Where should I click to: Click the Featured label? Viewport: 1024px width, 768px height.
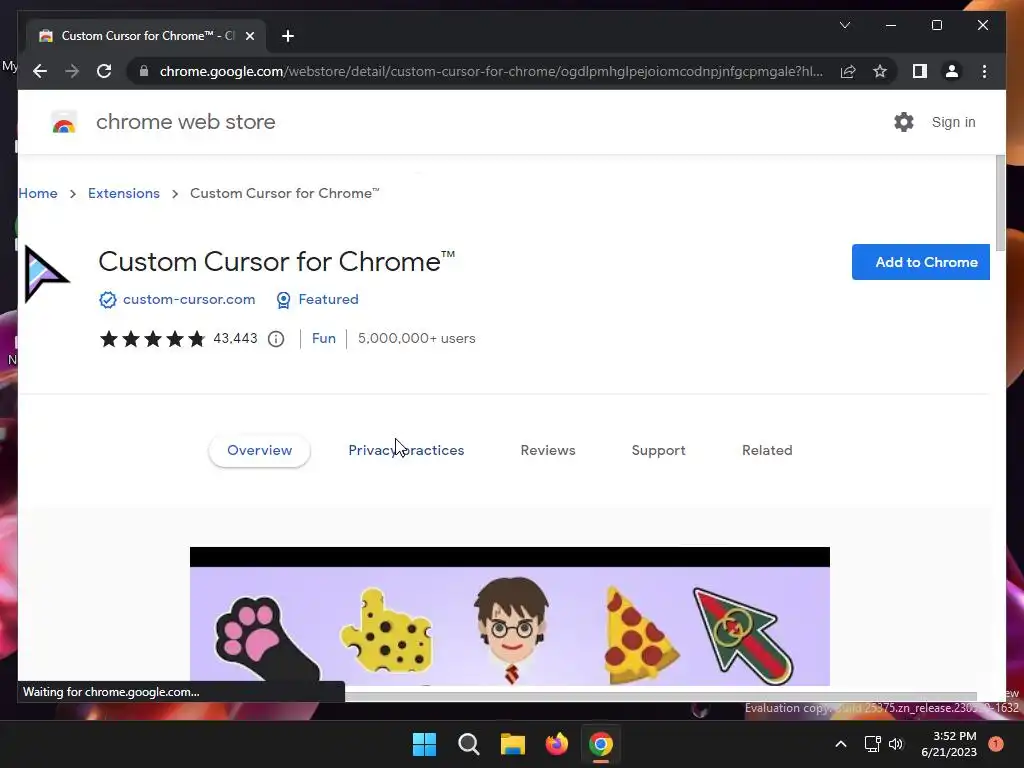point(328,299)
